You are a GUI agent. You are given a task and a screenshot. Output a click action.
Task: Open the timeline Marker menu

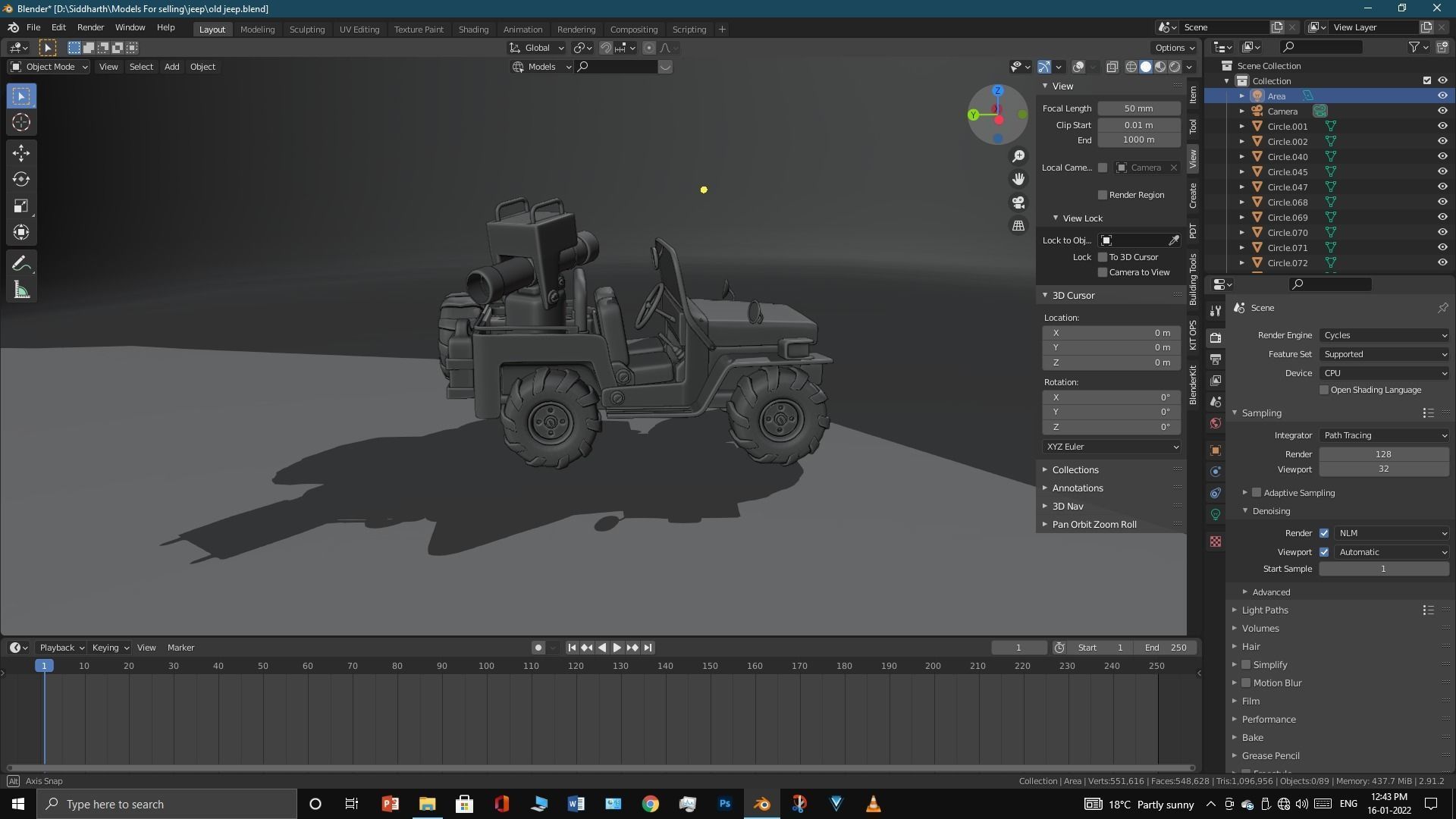point(180,648)
